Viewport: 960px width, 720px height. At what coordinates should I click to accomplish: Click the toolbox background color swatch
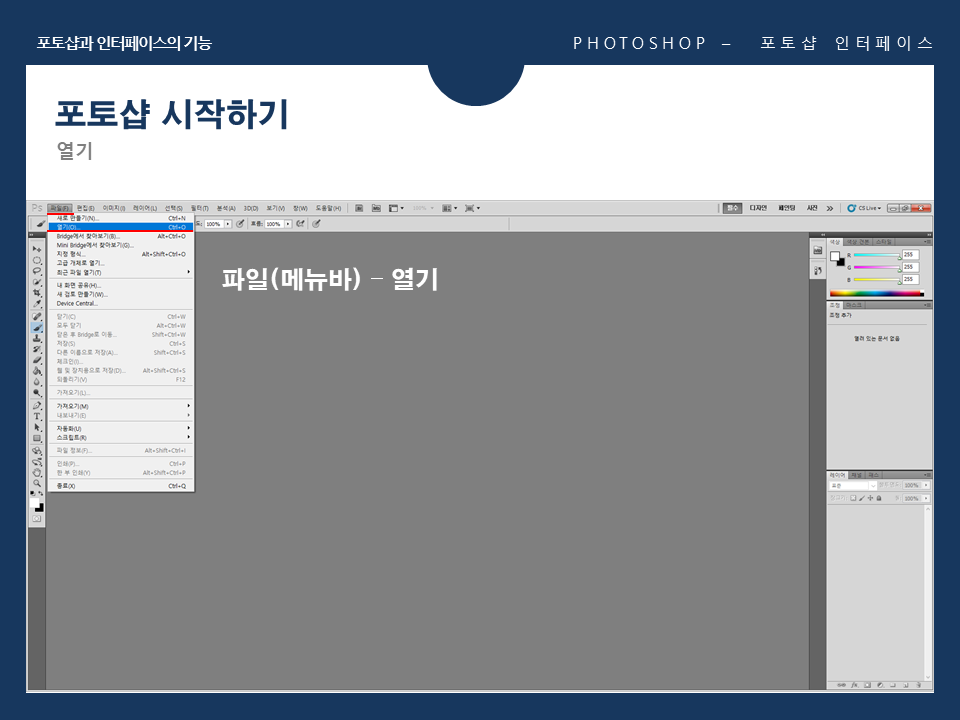point(40,508)
